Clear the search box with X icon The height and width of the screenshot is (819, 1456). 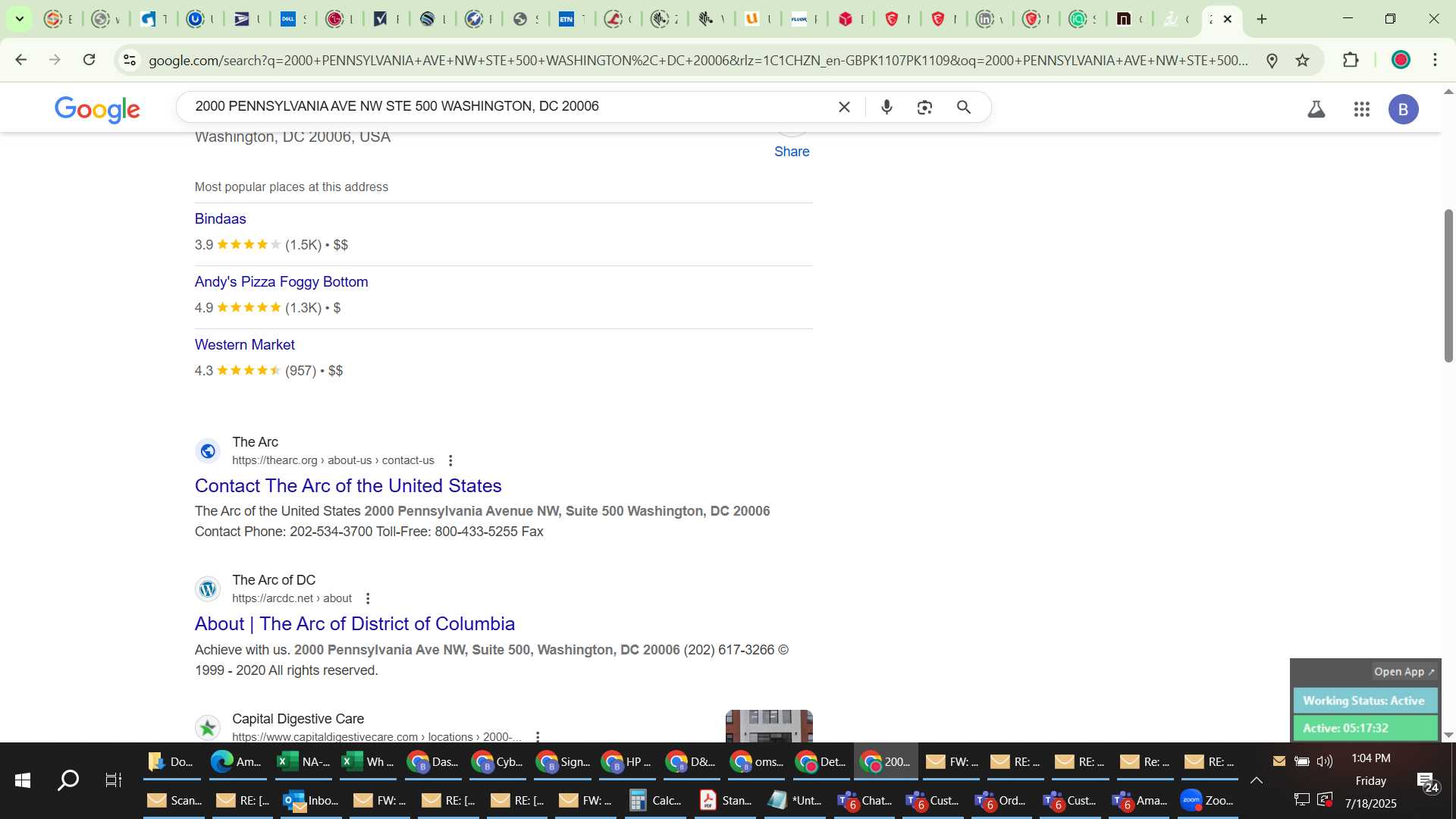pos(844,108)
